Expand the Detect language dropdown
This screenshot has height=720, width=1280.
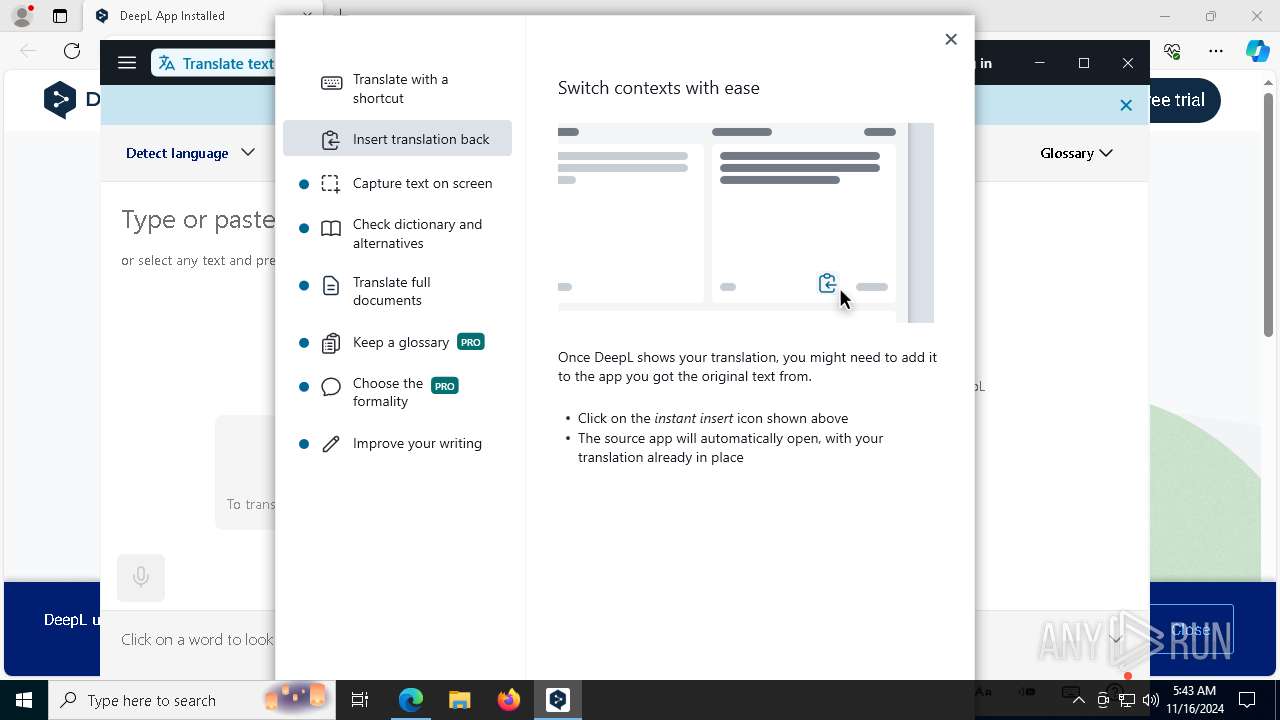190,153
